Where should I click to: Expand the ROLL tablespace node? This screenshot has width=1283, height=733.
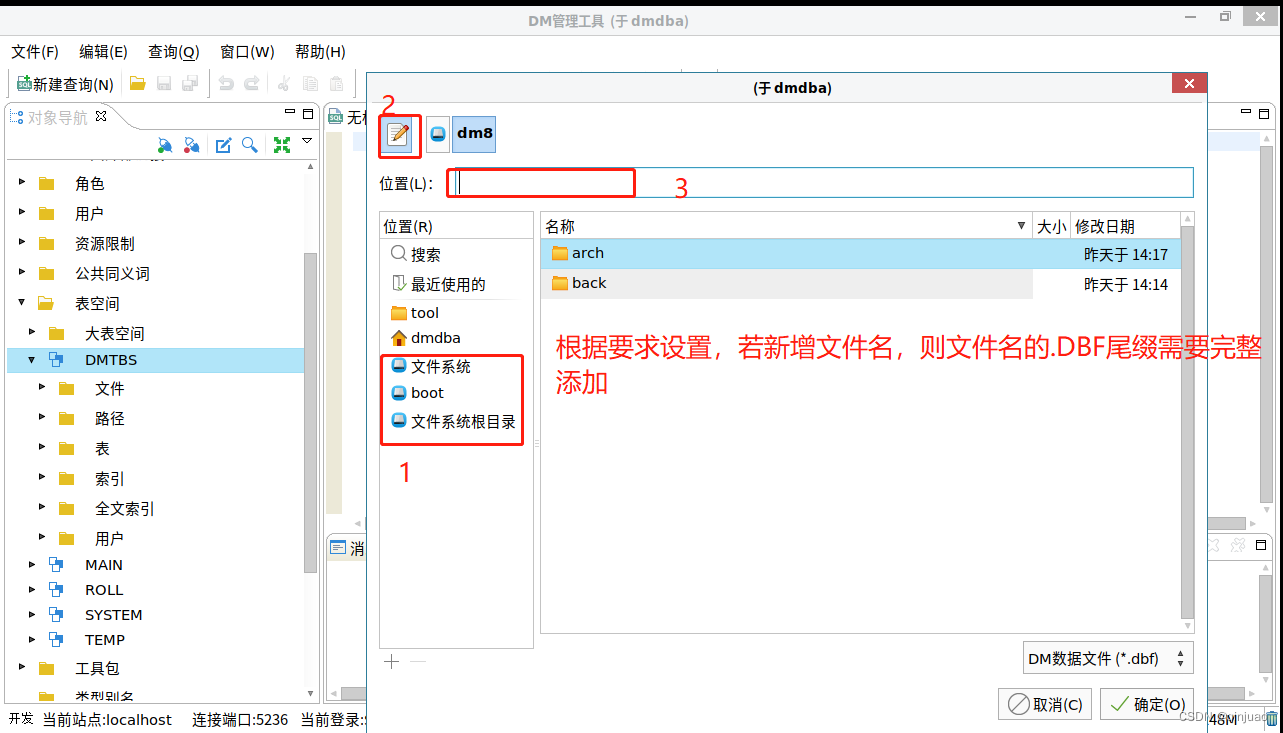point(32,590)
